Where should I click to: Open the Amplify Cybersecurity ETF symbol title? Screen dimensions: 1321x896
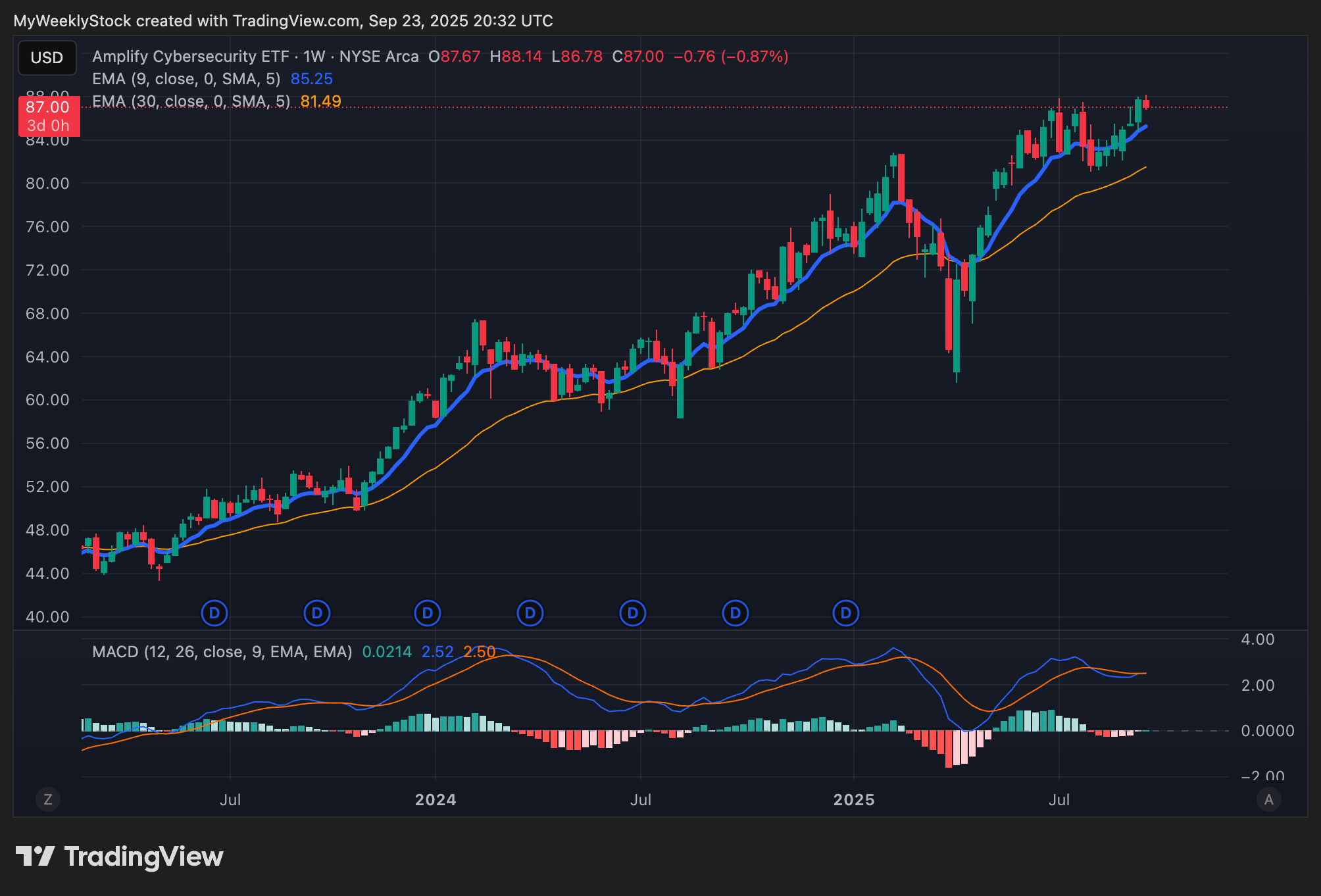[191, 57]
